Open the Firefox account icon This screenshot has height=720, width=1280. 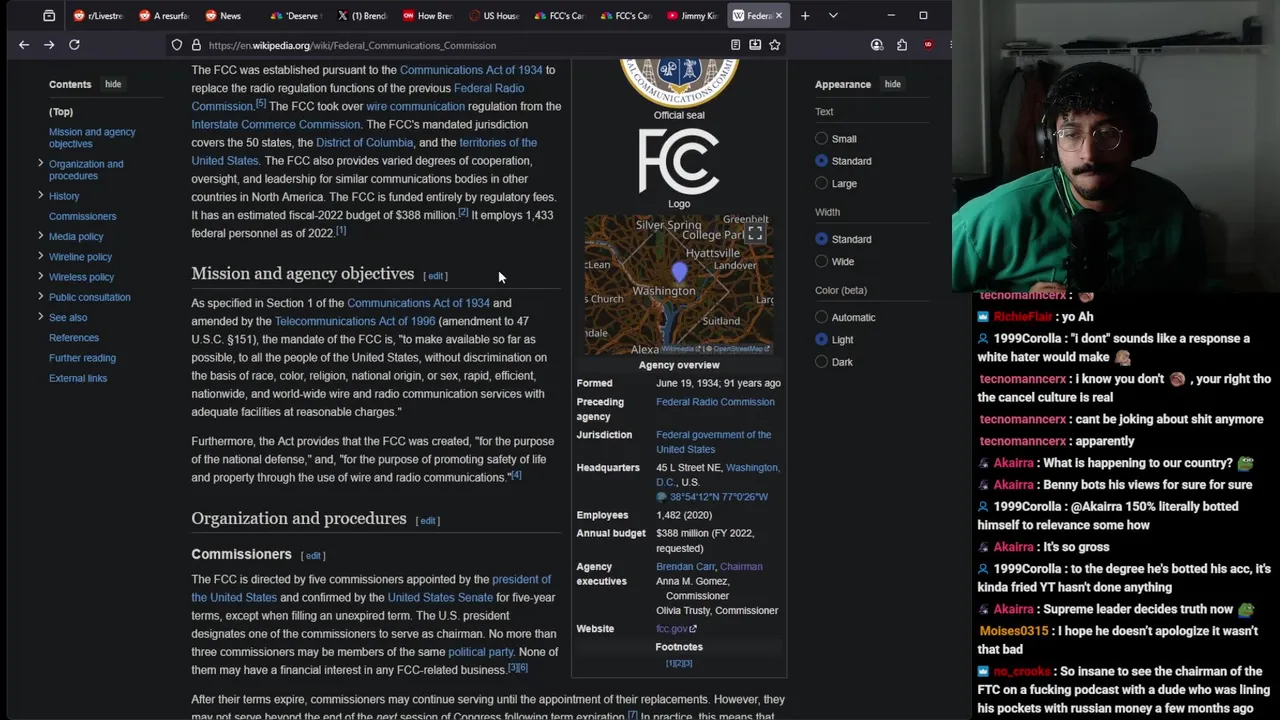click(877, 45)
